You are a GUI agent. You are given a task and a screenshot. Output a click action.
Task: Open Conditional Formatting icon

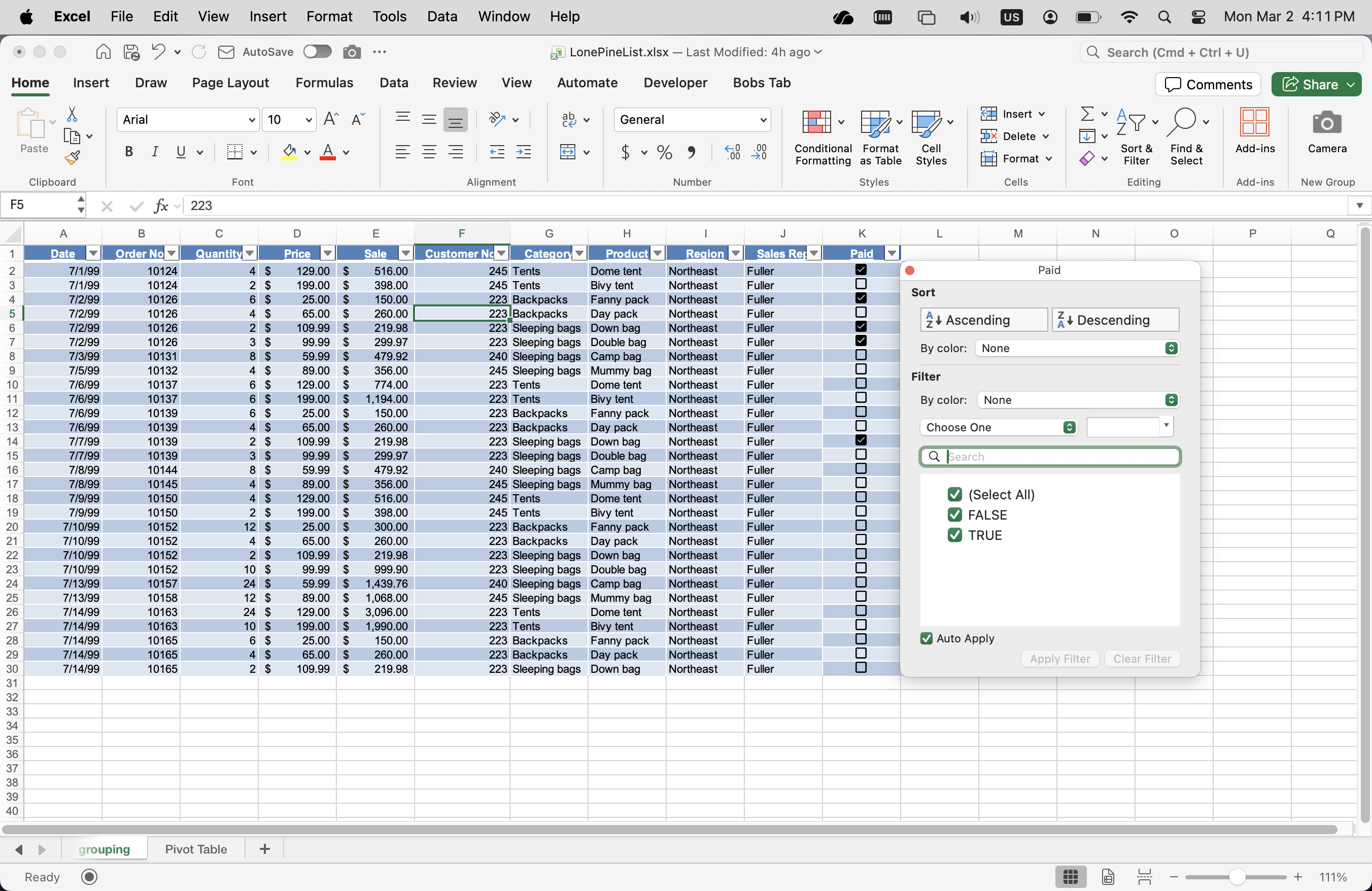point(816,122)
